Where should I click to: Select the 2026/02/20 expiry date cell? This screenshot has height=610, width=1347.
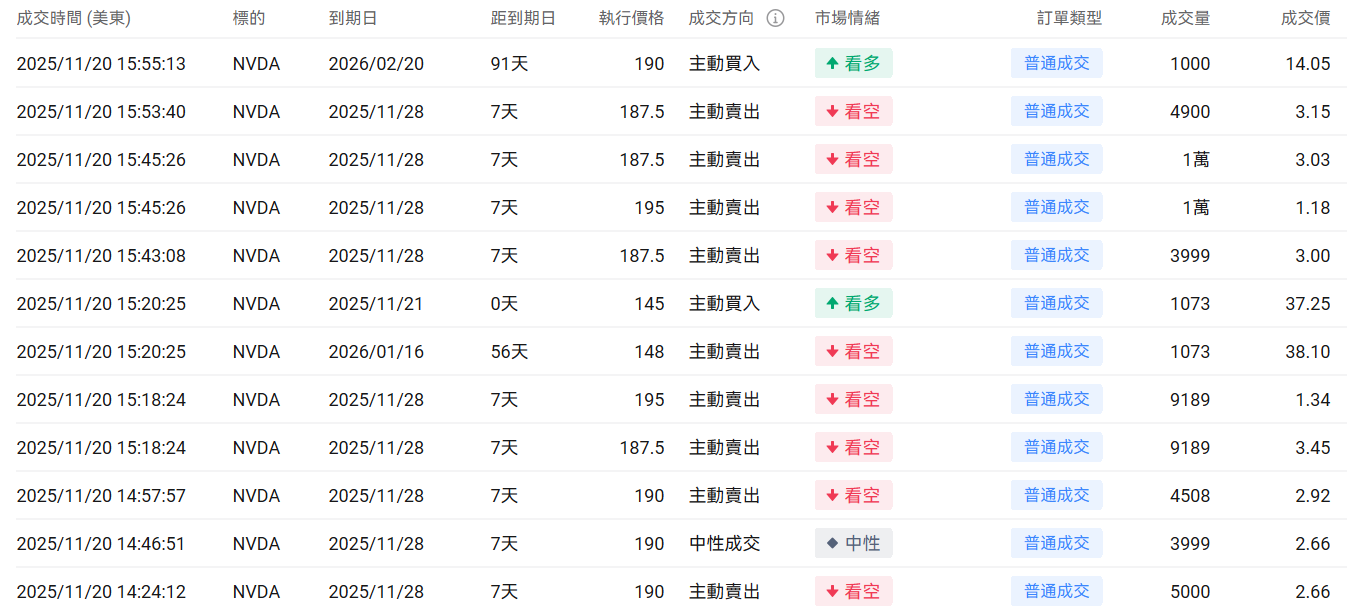376,64
